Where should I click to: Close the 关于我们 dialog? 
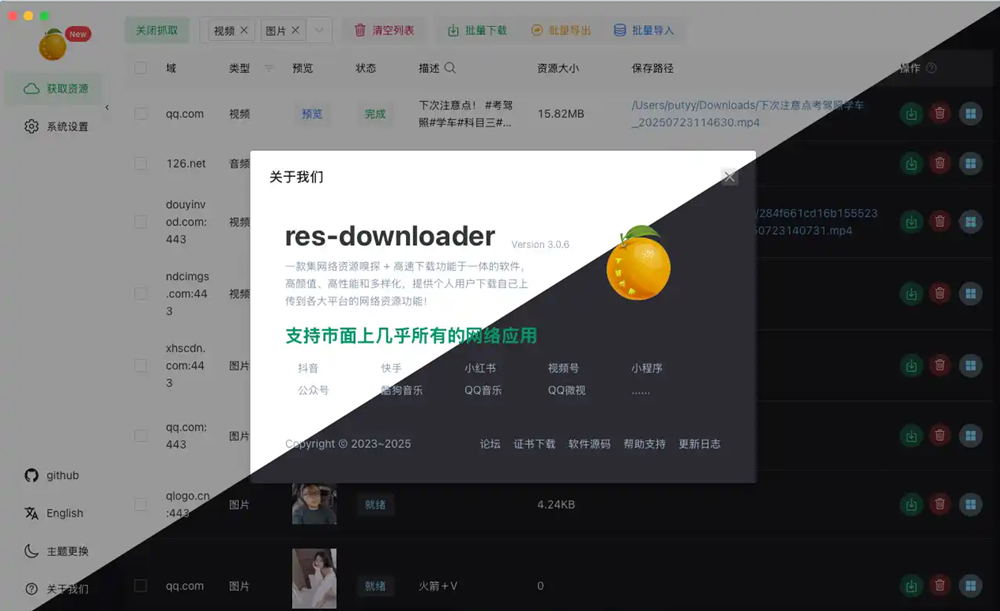(730, 177)
